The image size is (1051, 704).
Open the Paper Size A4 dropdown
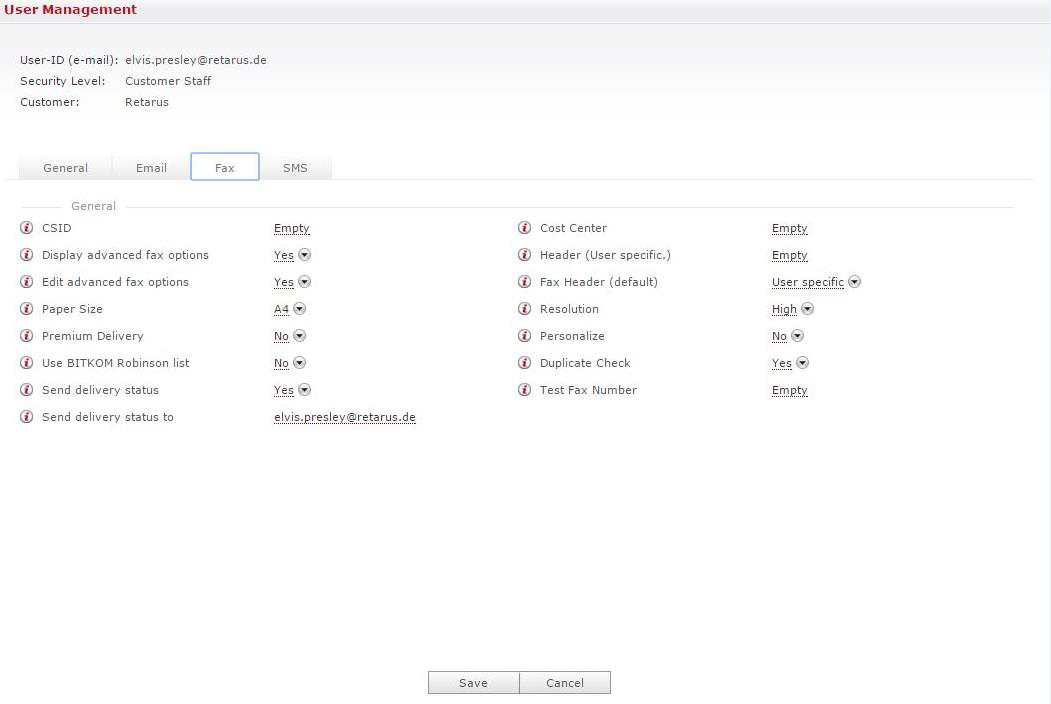tap(299, 309)
